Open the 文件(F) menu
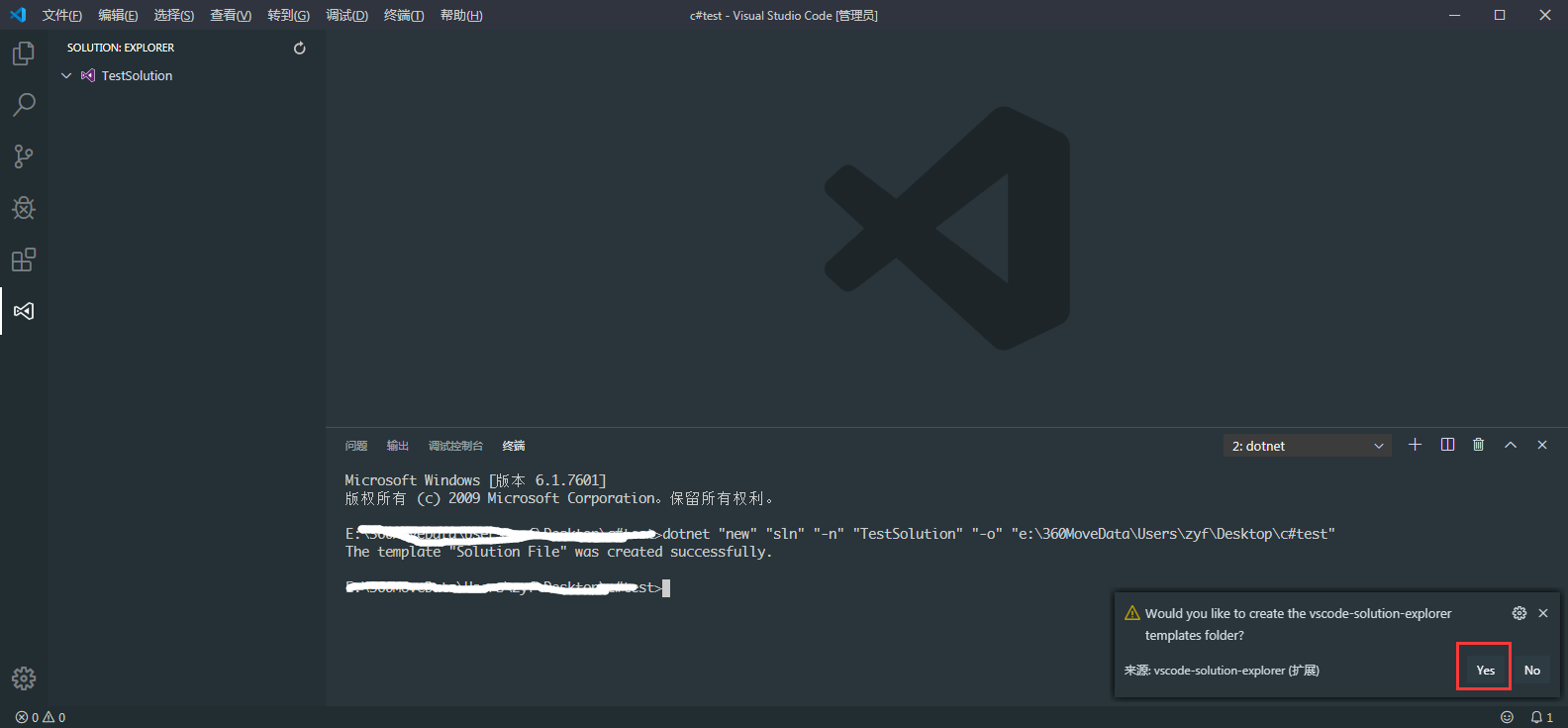This screenshot has height=728, width=1568. (61, 15)
